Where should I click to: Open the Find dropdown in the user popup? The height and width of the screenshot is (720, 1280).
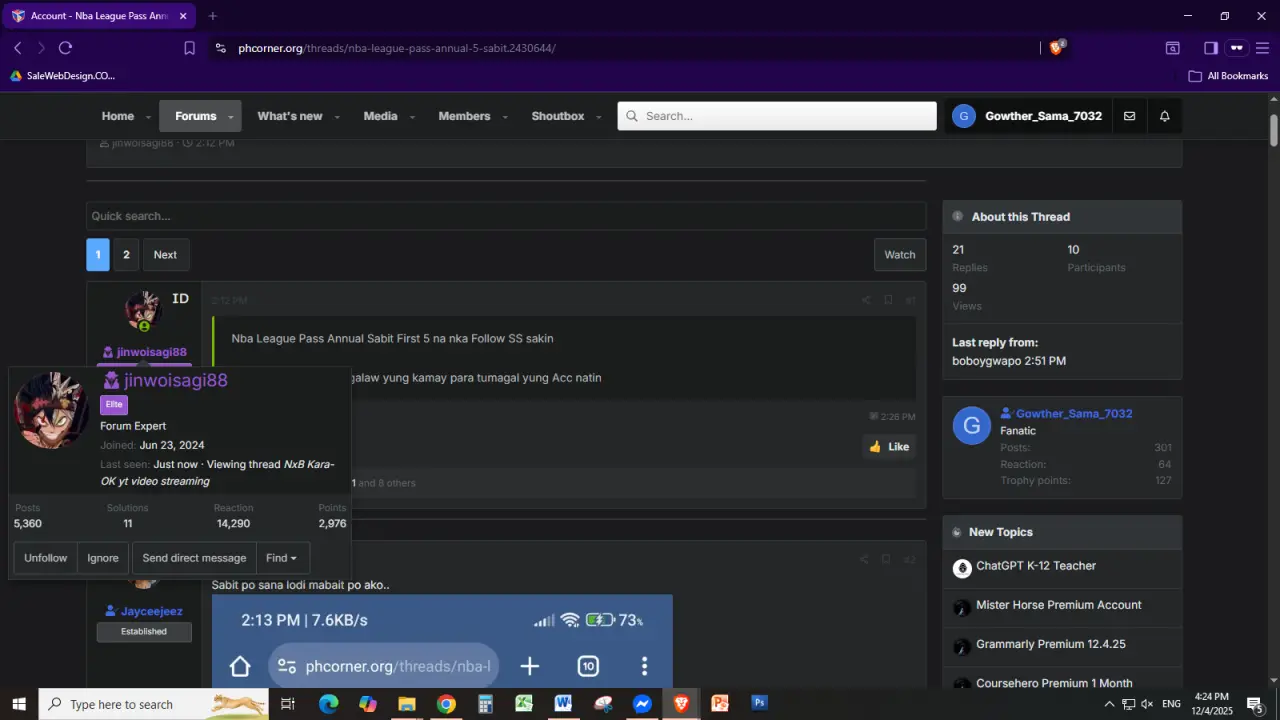coord(282,558)
